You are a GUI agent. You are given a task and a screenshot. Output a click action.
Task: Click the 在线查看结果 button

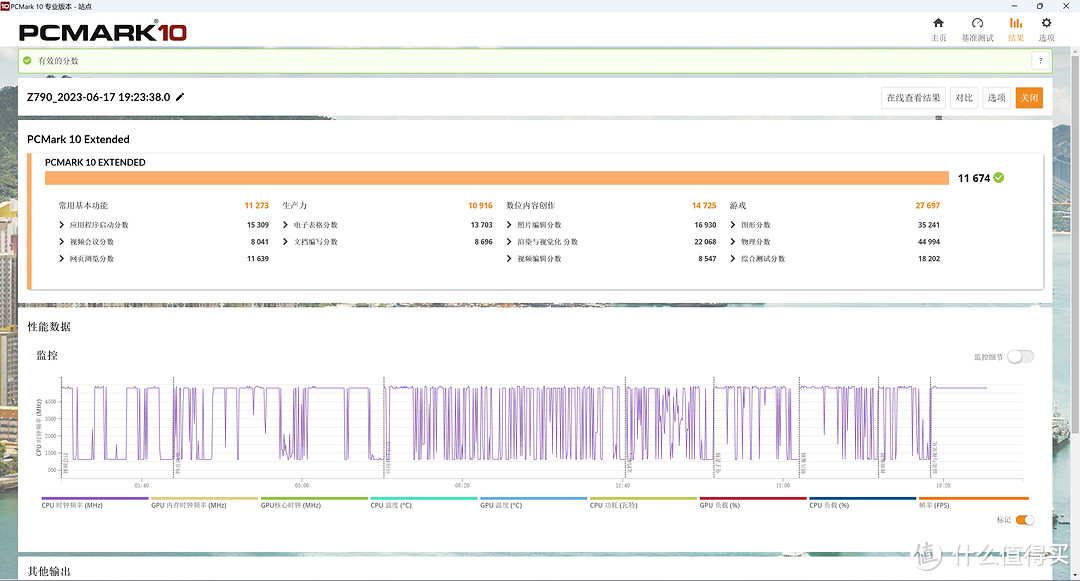click(x=913, y=98)
